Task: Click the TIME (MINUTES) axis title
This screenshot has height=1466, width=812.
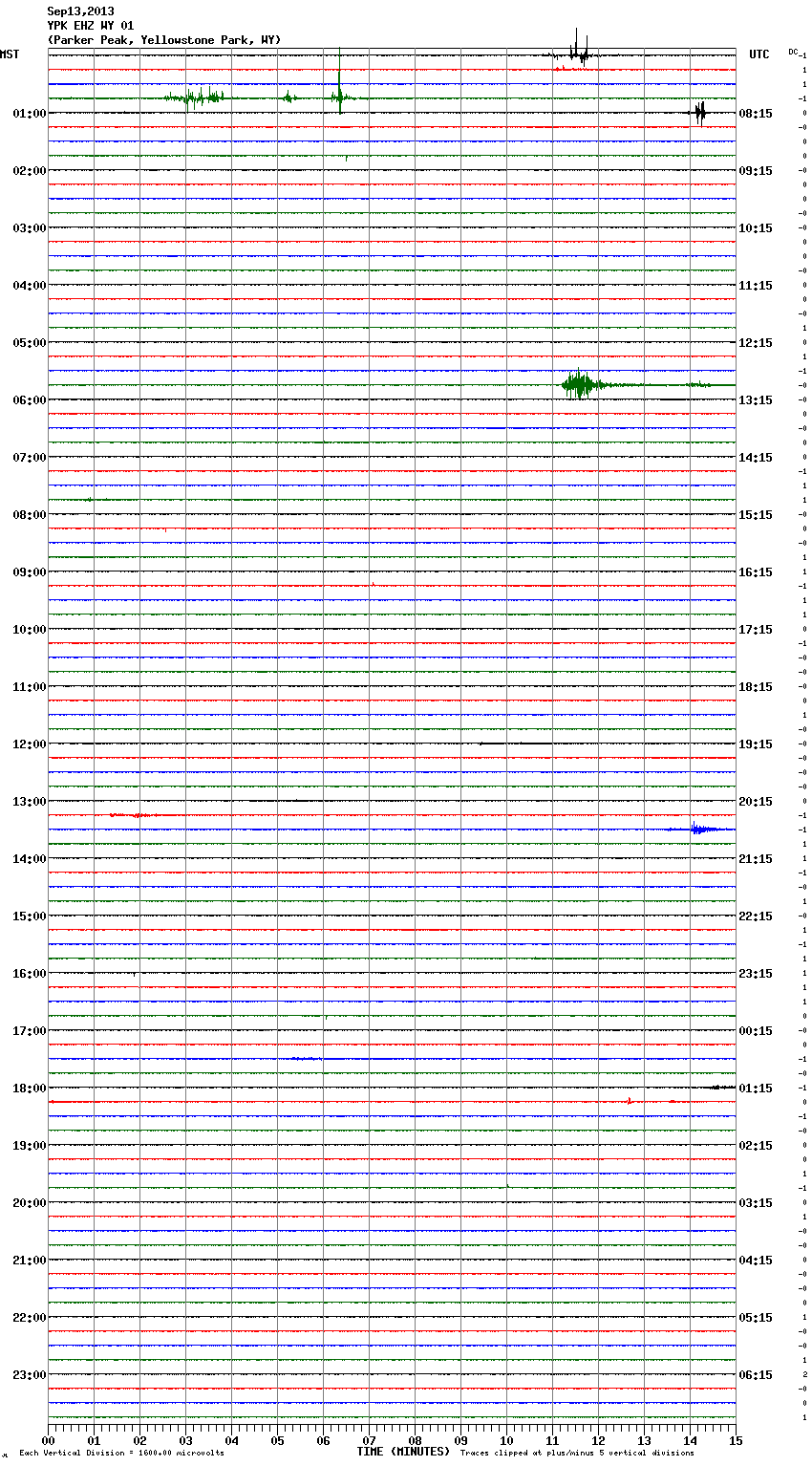Action: coord(403,1452)
